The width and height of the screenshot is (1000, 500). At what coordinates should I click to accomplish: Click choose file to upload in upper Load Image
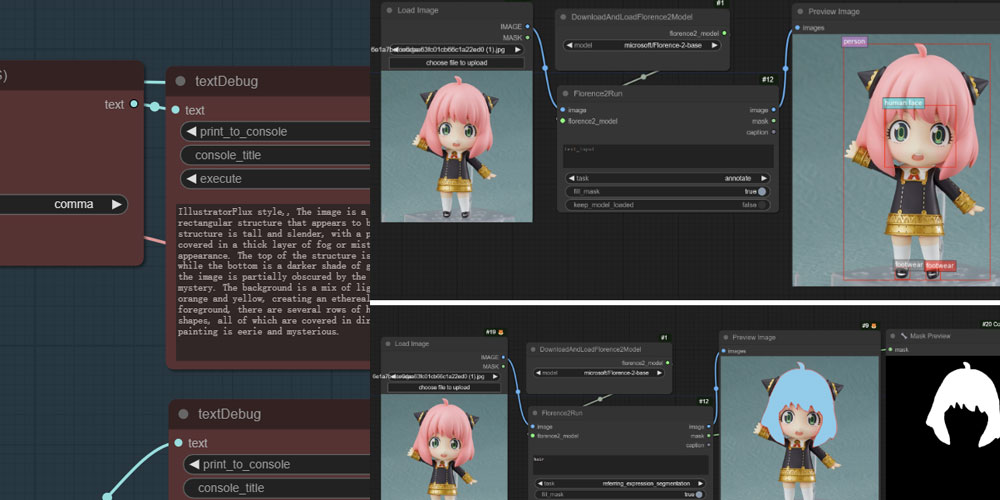coord(457,63)
